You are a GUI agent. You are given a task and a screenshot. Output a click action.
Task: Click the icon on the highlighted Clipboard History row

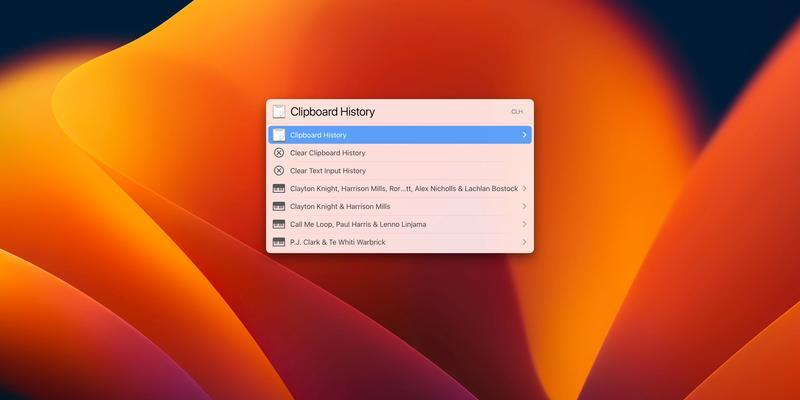pyautogui.click(x=279, y=135)
